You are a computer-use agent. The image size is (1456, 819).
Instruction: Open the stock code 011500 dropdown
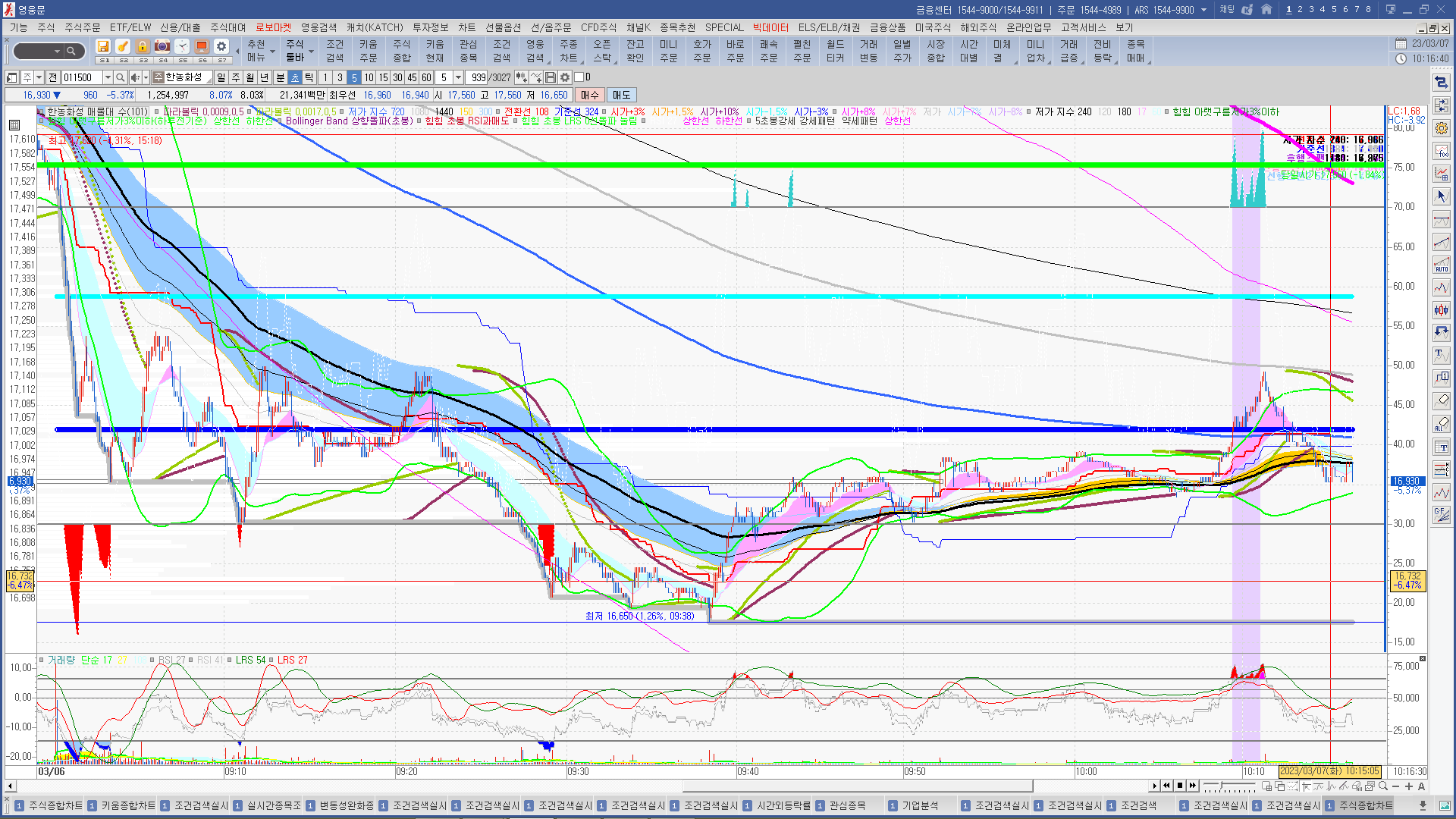108,77
